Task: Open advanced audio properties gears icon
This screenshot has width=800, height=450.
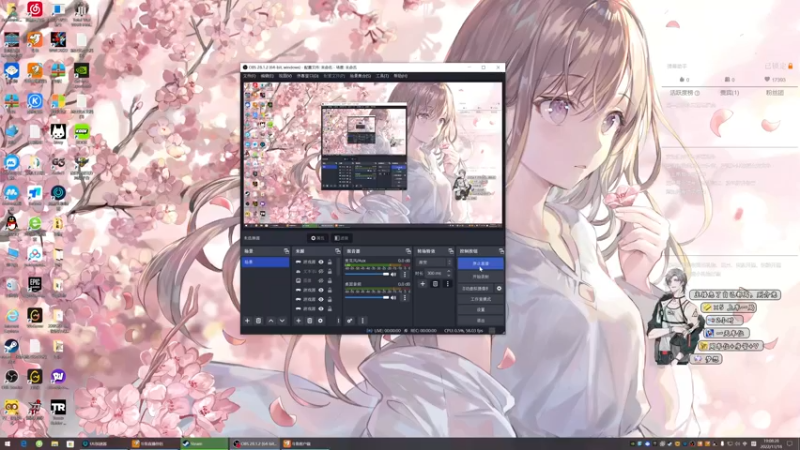Action: (x=350, y=321)
